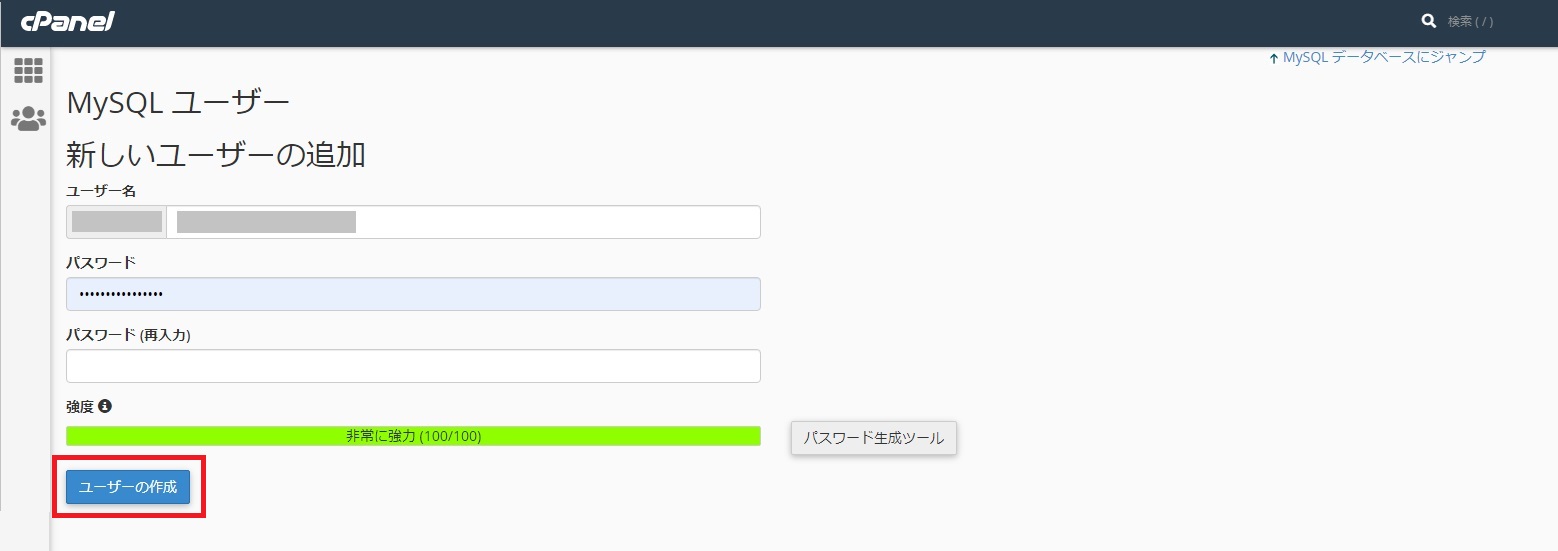Open the home grid icon in sidebar
The image size is (1558, 551).
(28, 70)
